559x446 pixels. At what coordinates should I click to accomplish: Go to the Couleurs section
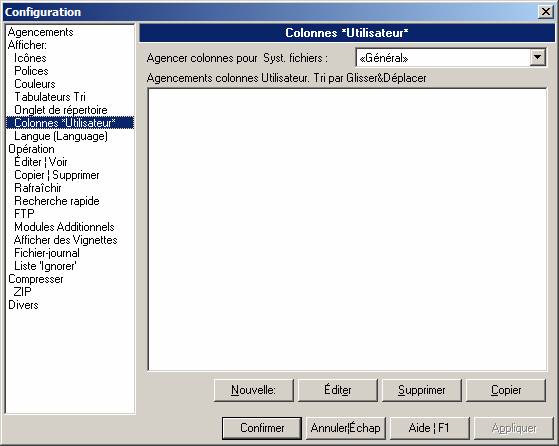click(35, 84)
